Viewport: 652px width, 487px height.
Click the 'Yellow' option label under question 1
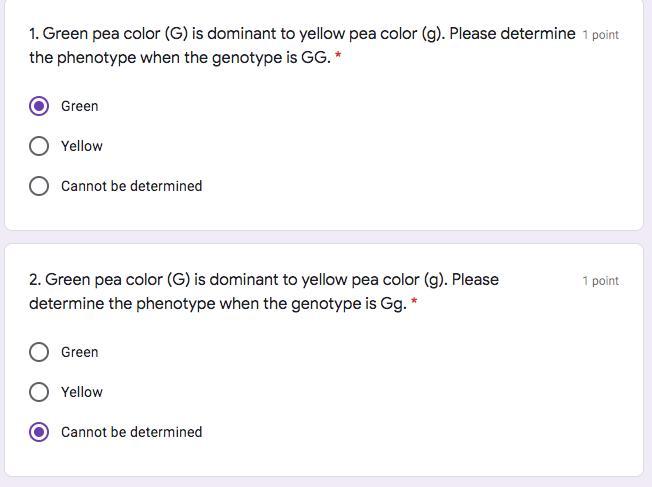tap(81, 146)
